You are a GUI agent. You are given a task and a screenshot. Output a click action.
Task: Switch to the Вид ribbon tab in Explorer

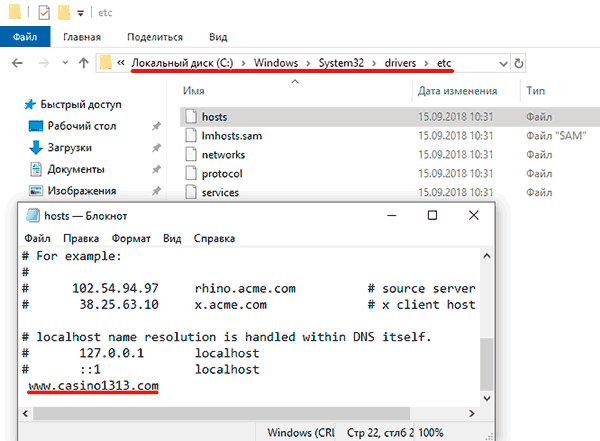[x=218, y=37]
